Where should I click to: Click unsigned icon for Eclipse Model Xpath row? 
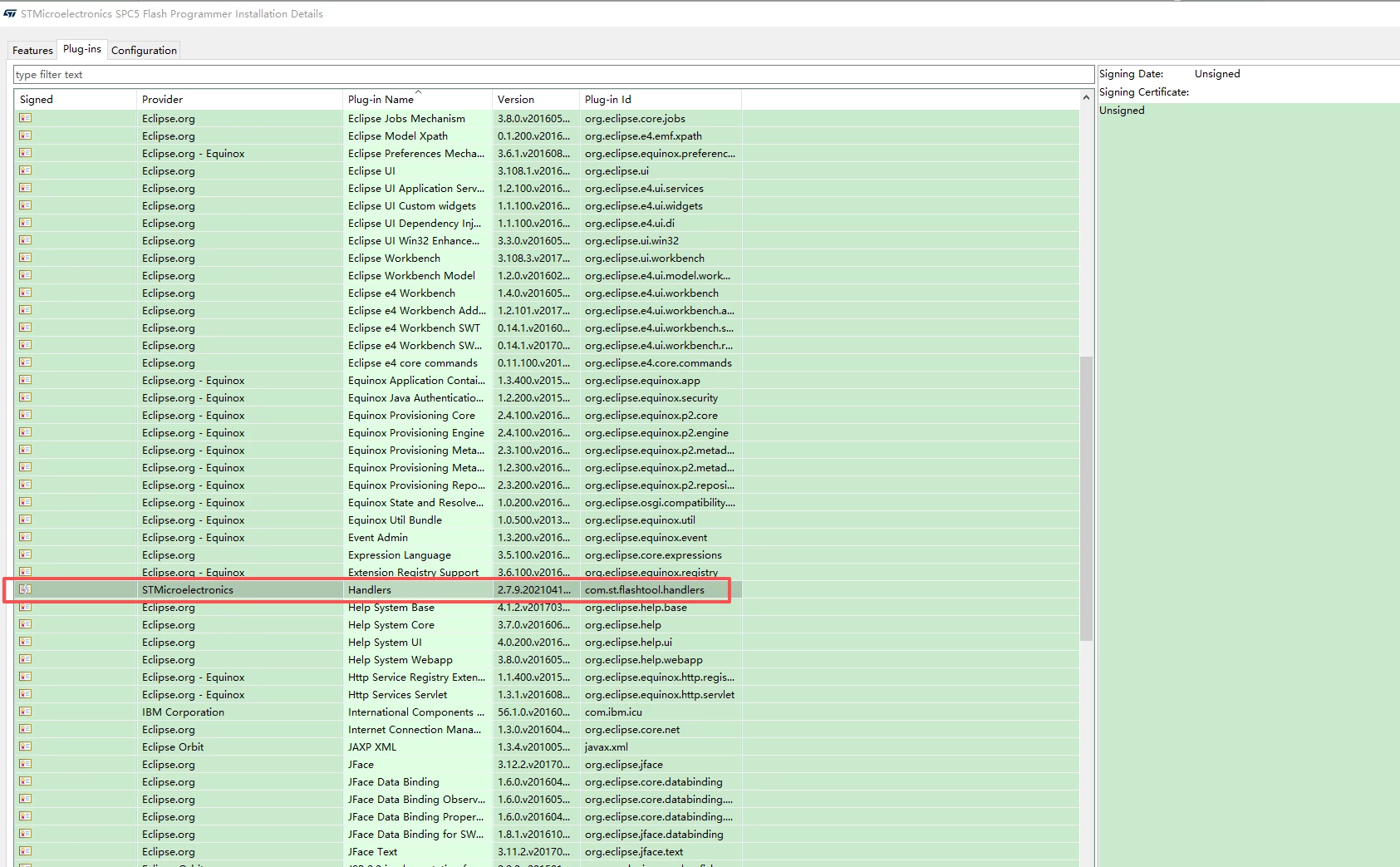coord(26,135)
